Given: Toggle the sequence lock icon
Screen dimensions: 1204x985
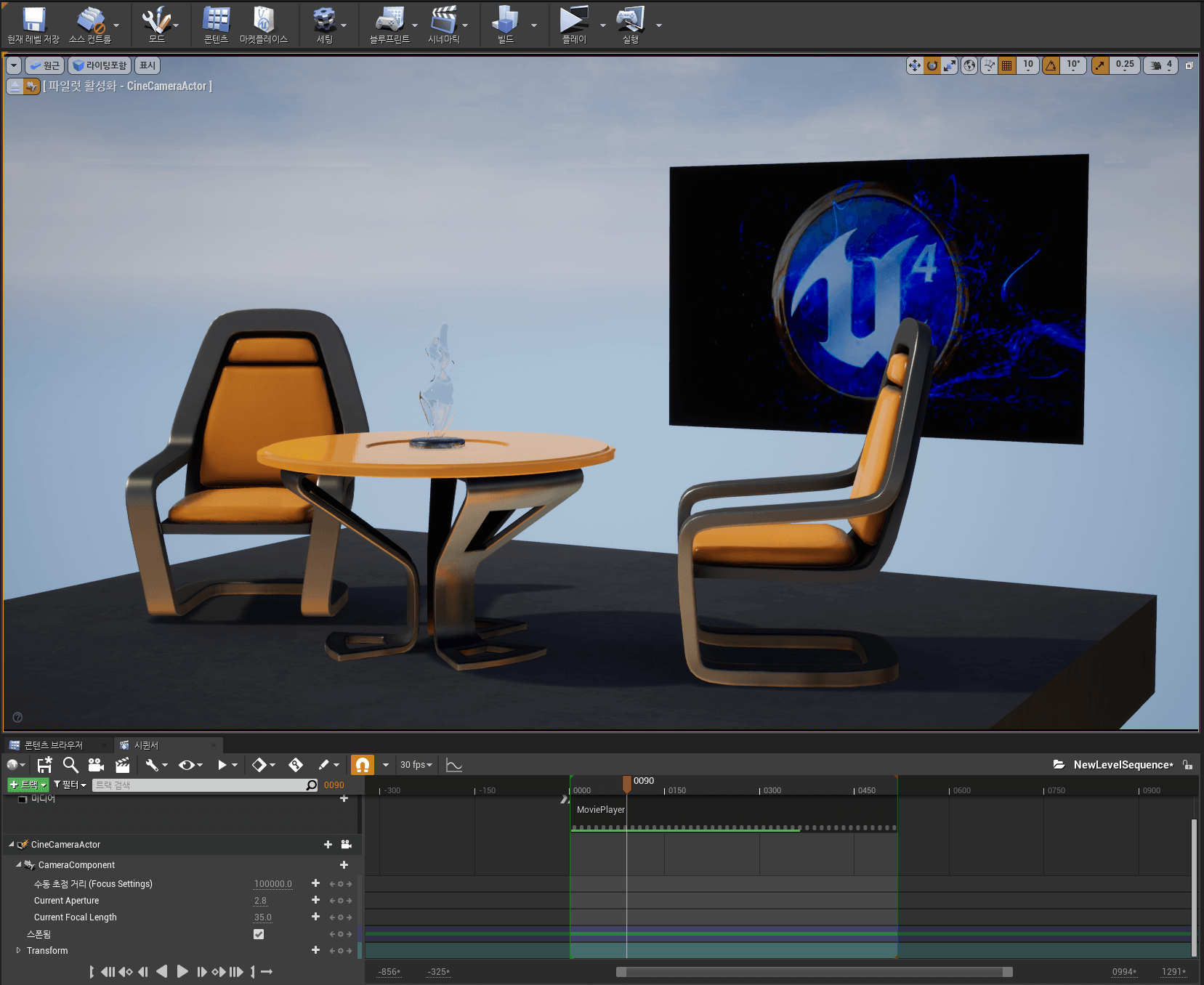Looking at the screenshot, I should click(x=1187, y=765).
